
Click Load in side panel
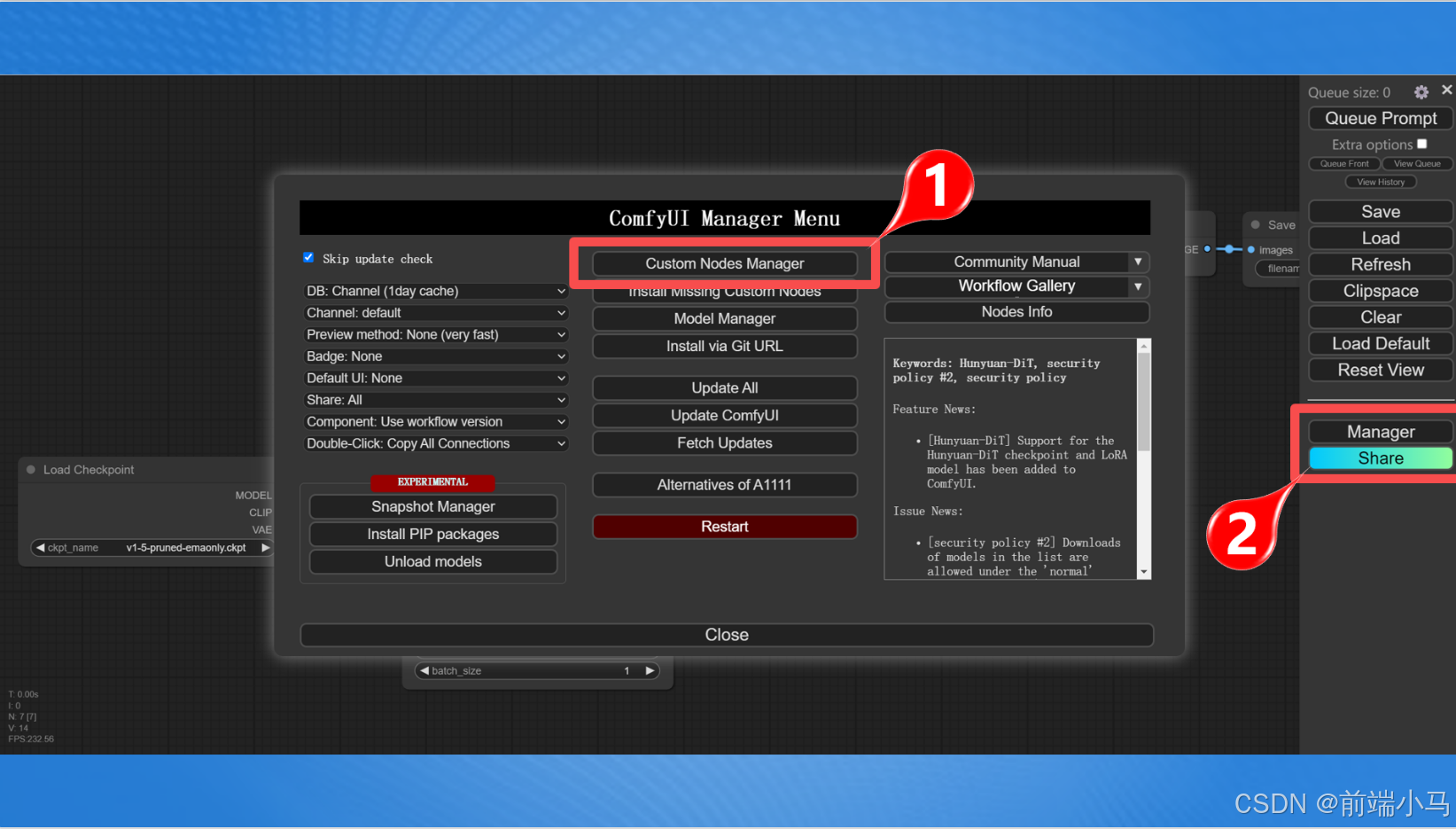pyautogui.click(x=1380, y=239)
